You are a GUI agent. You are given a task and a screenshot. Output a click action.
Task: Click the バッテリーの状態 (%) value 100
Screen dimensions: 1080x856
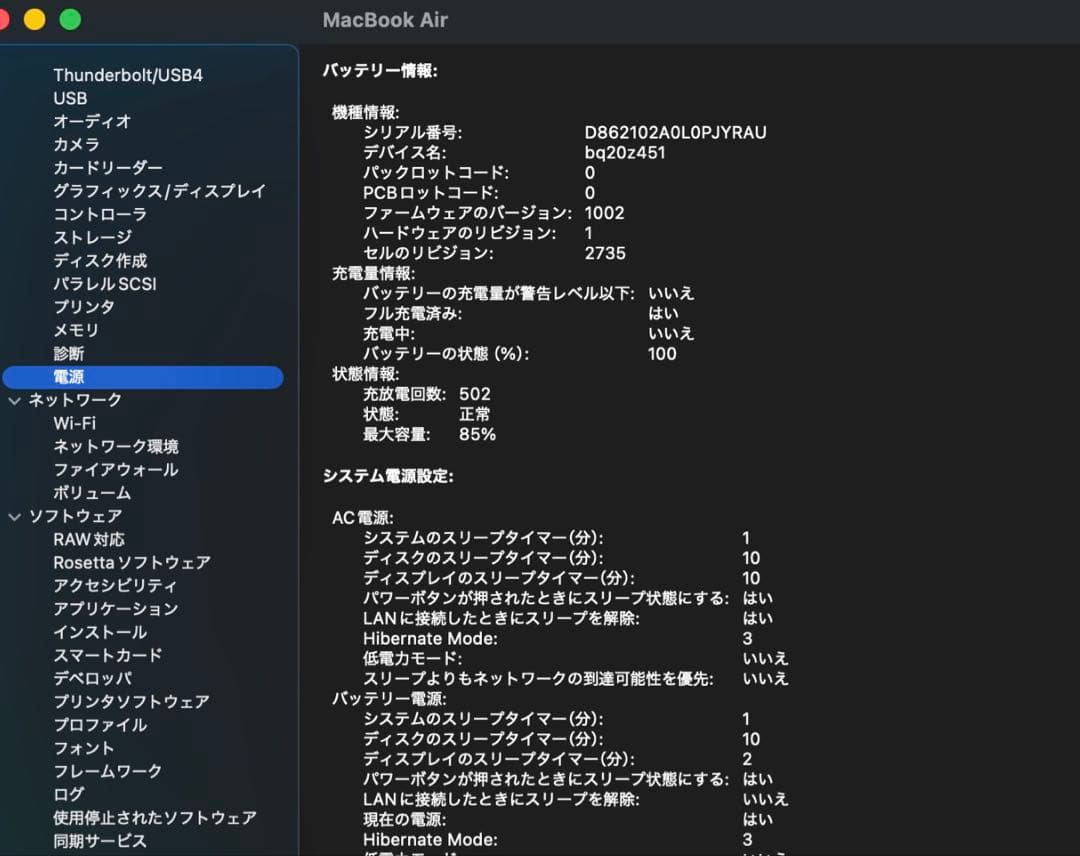pyautogui.click(x=662, y=354)
